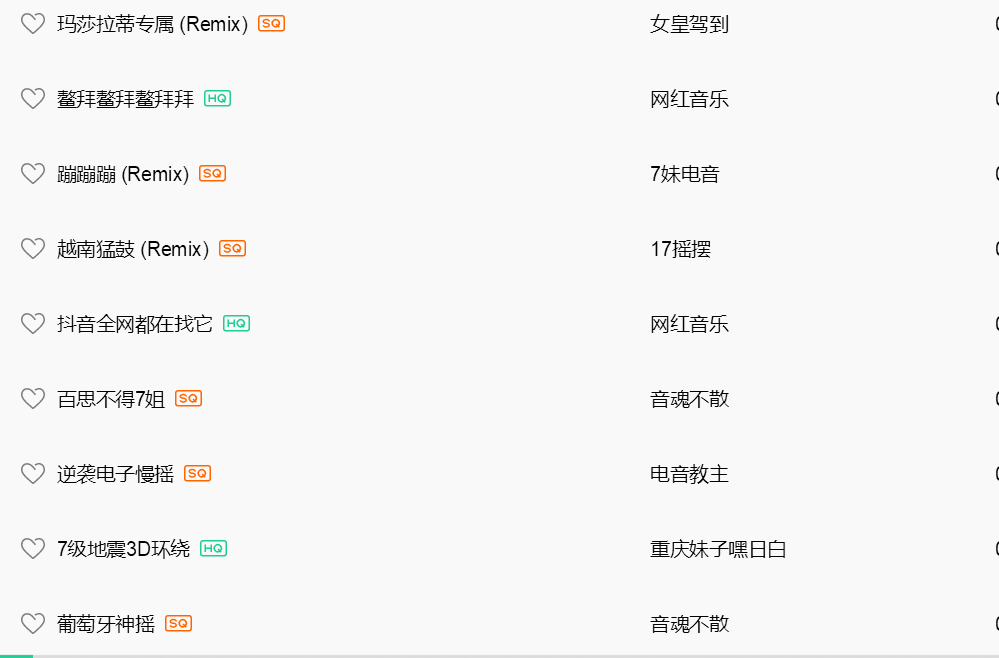Open artist page for 7妹电音
This screenshot has width=999, height=658.
(x=684, y=174)
